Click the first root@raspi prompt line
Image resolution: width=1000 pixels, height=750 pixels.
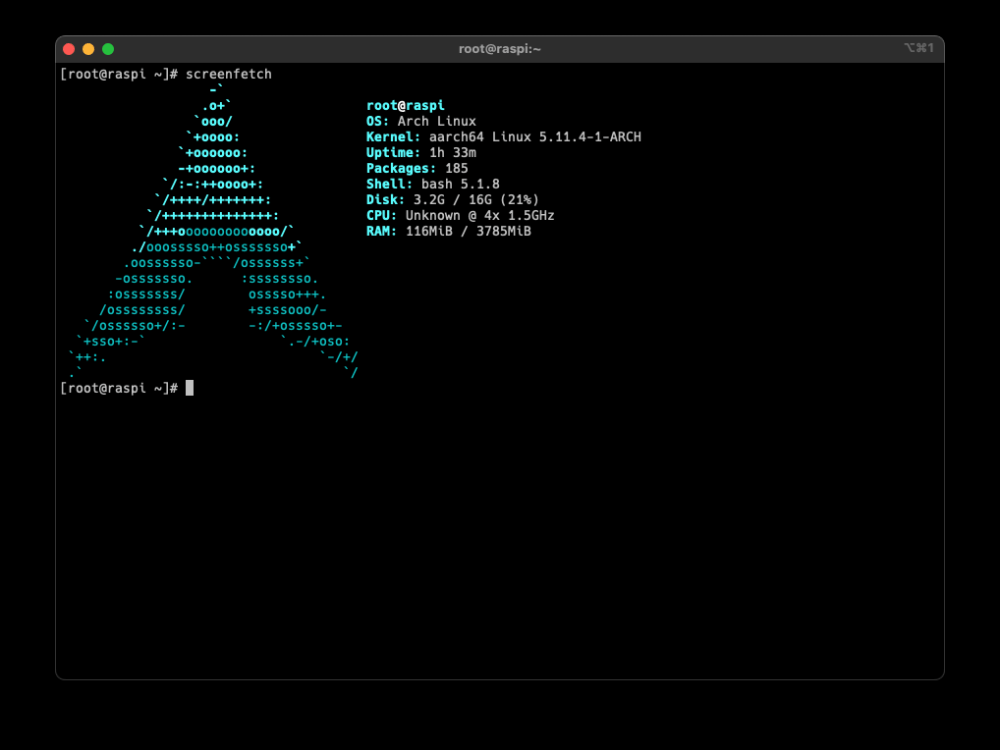[120, 73]
